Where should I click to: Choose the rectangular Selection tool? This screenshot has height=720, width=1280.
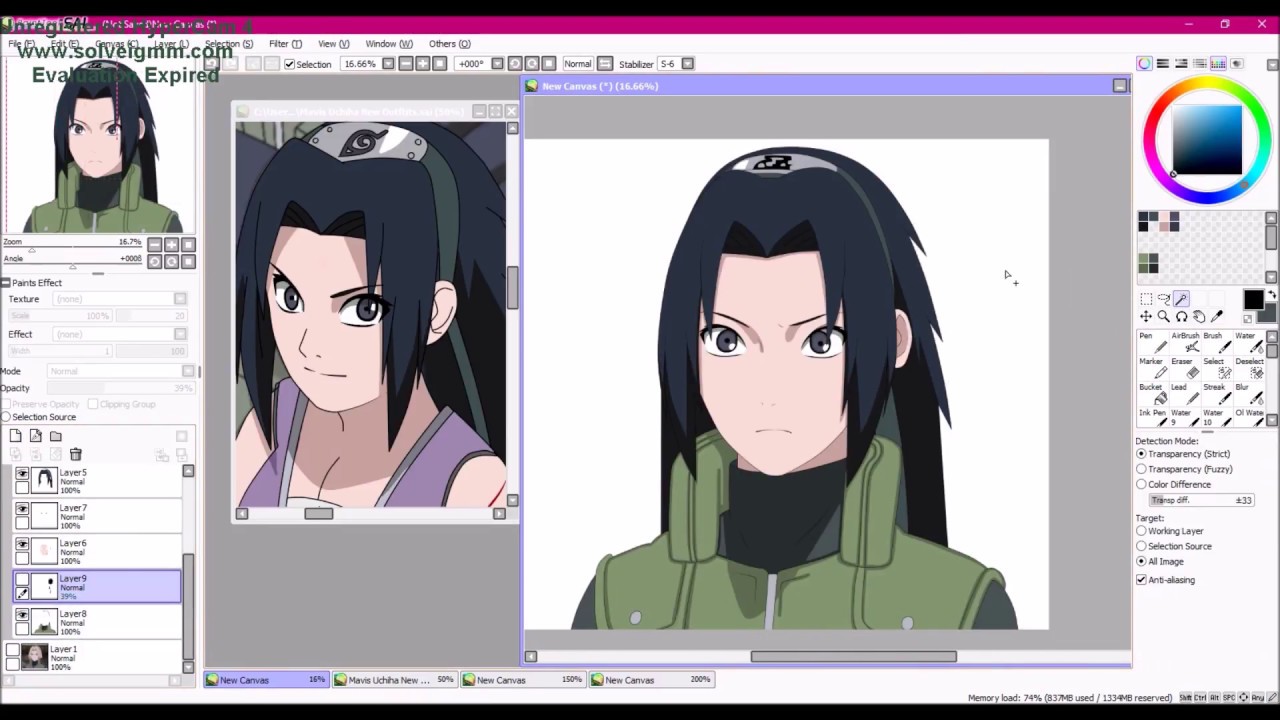(x=1146, y=299)
